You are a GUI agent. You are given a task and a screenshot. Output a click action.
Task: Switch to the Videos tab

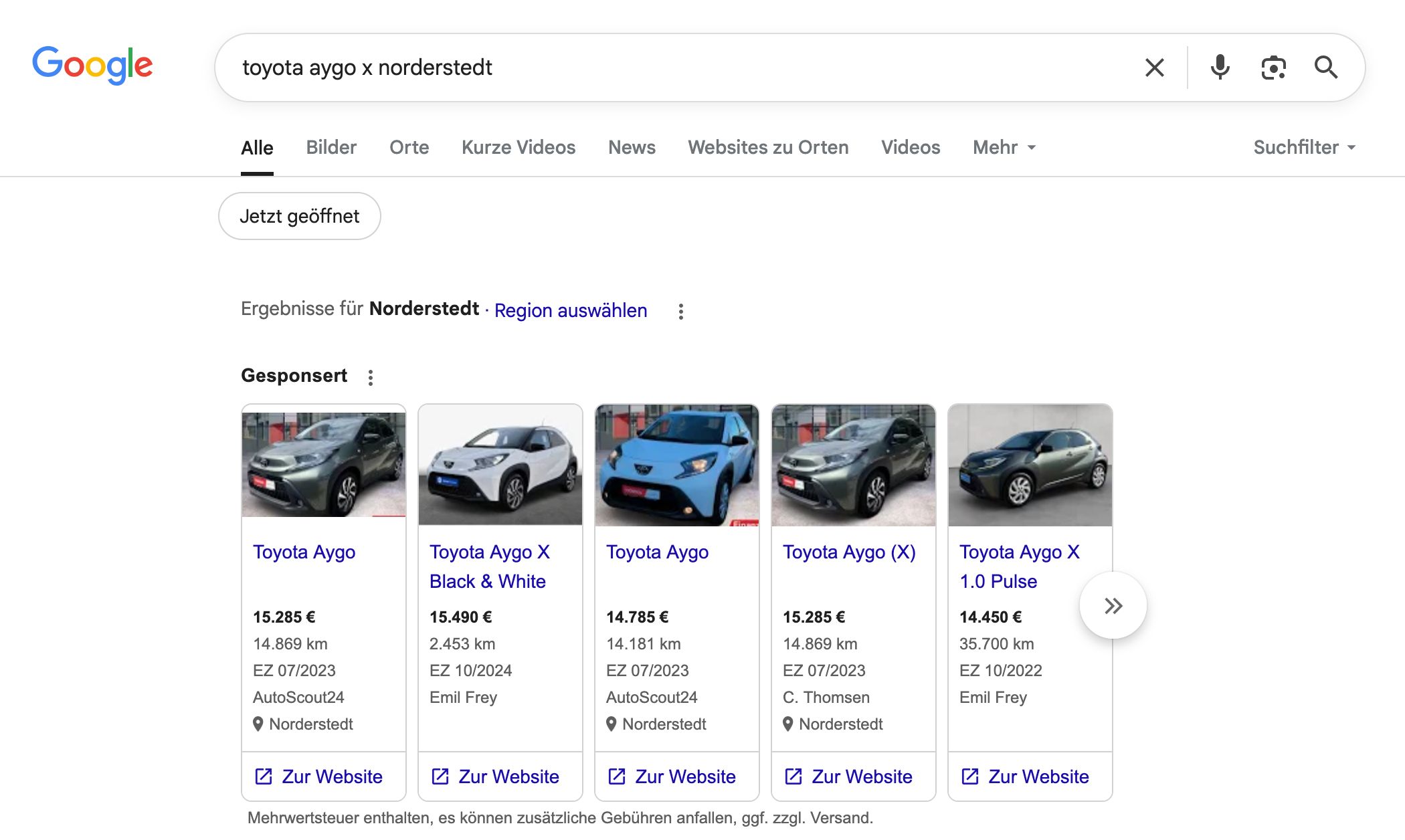911,147
